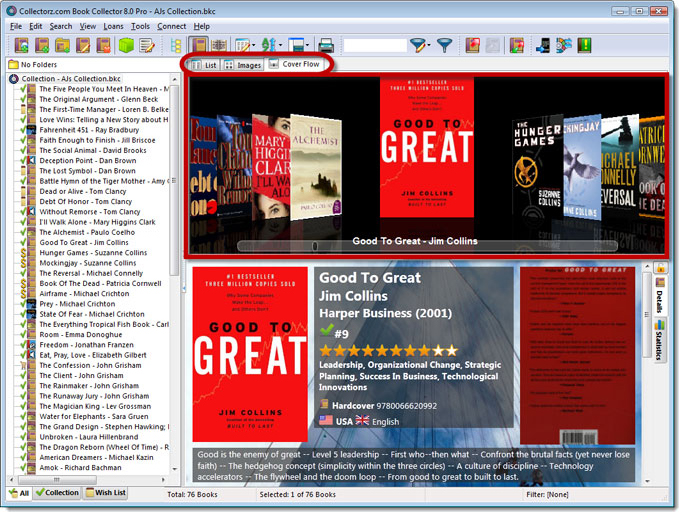Click the funnel filter icon

445,45
